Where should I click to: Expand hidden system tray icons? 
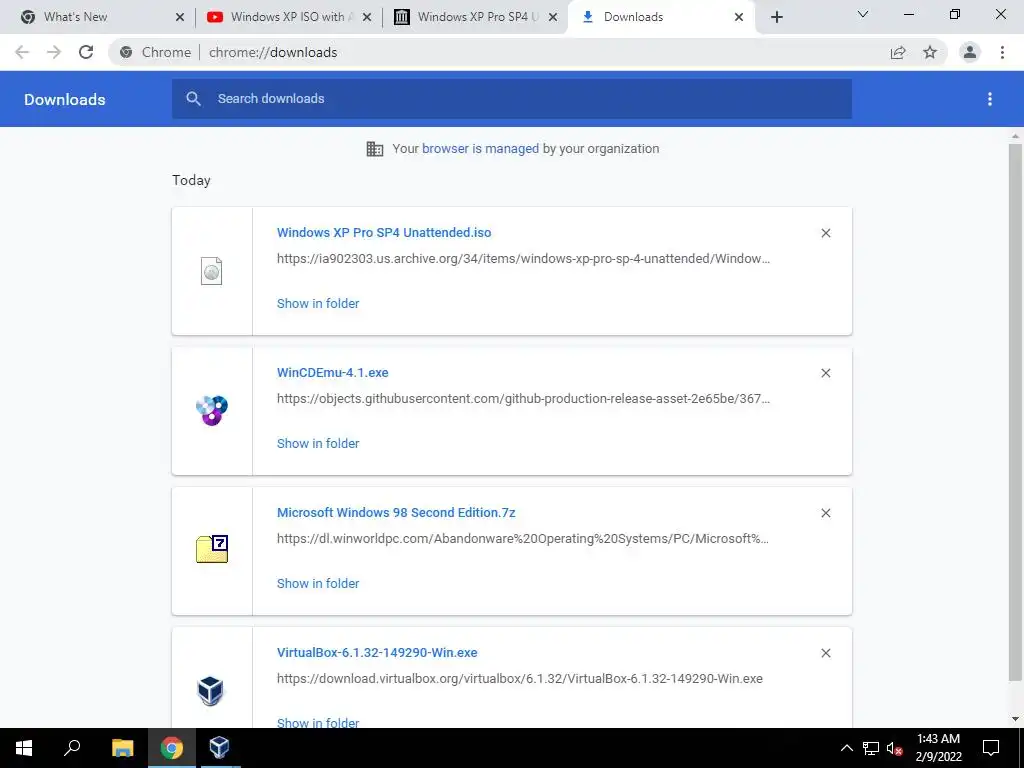[x=846, y=748]
